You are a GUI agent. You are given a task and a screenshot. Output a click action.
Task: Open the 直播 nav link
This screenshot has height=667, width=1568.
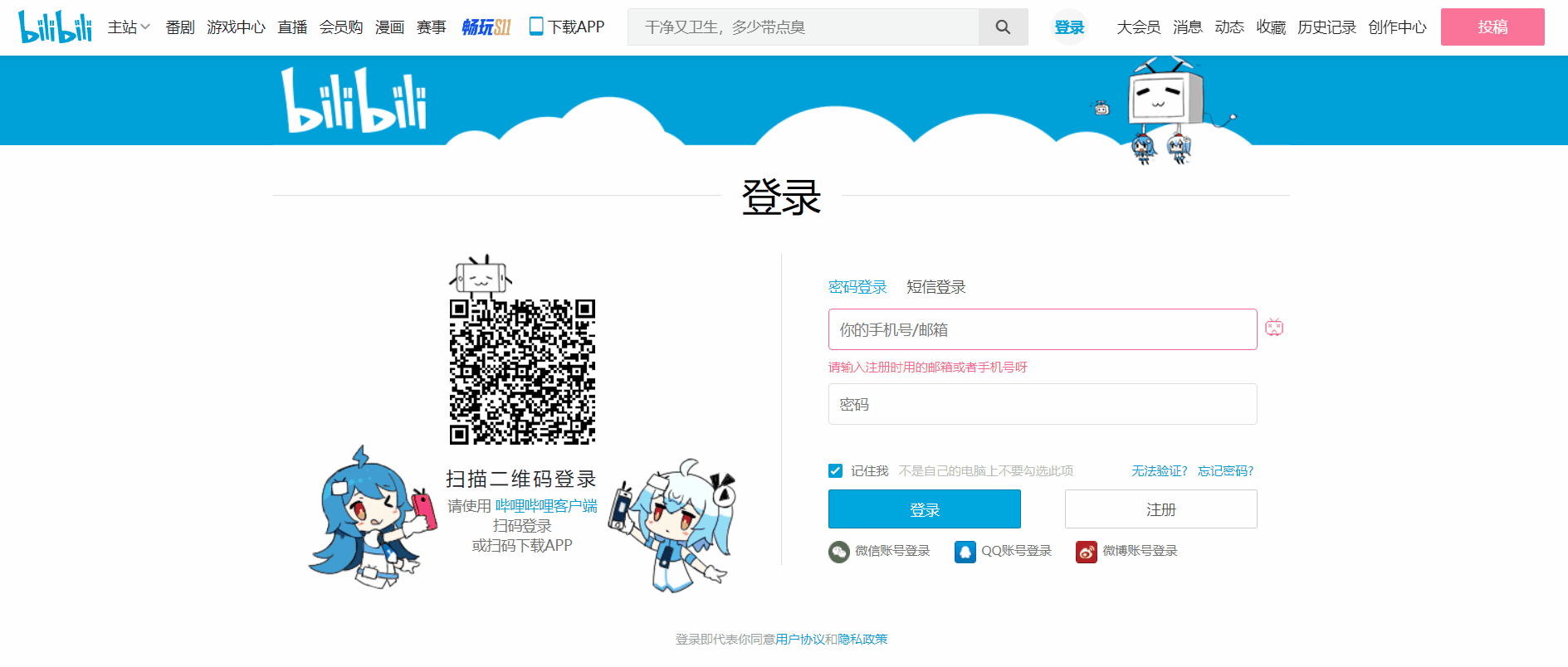[292, 27]
